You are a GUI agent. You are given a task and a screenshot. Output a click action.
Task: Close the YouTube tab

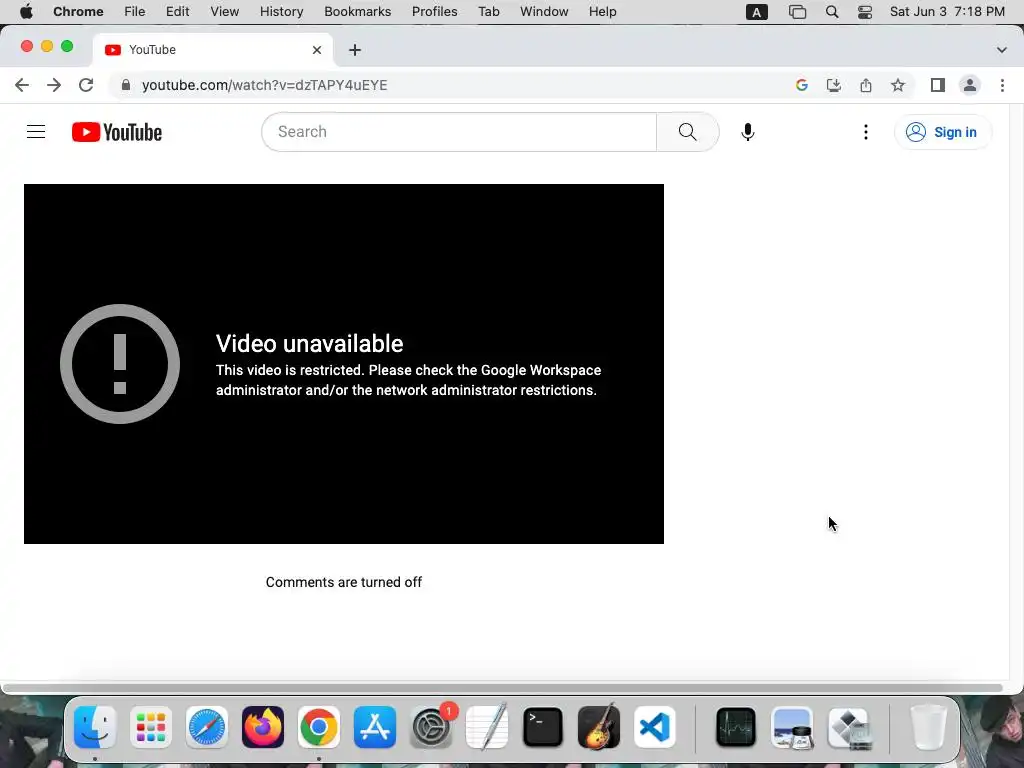point(317,50)
